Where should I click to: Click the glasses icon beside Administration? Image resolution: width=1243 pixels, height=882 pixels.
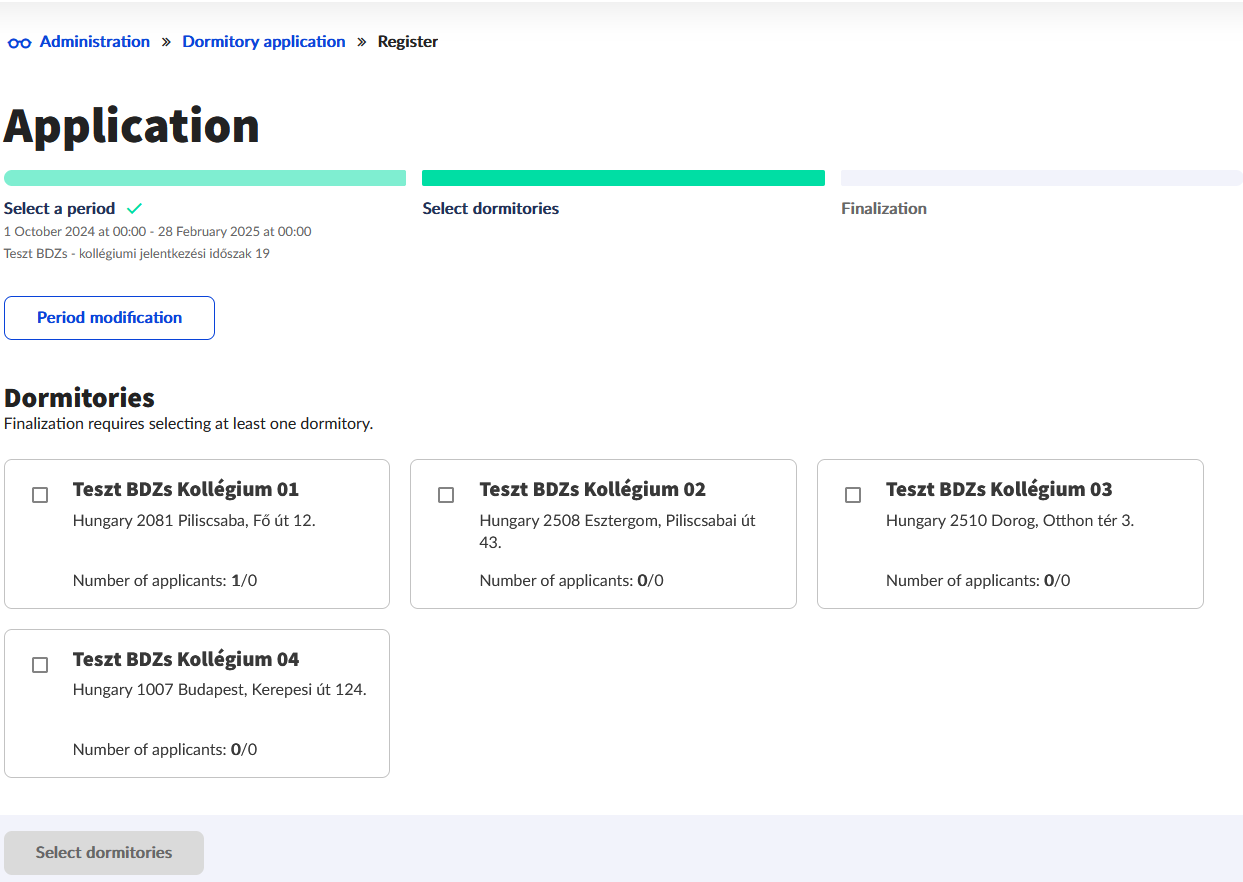pyautogui.click(x=19, y=43)
